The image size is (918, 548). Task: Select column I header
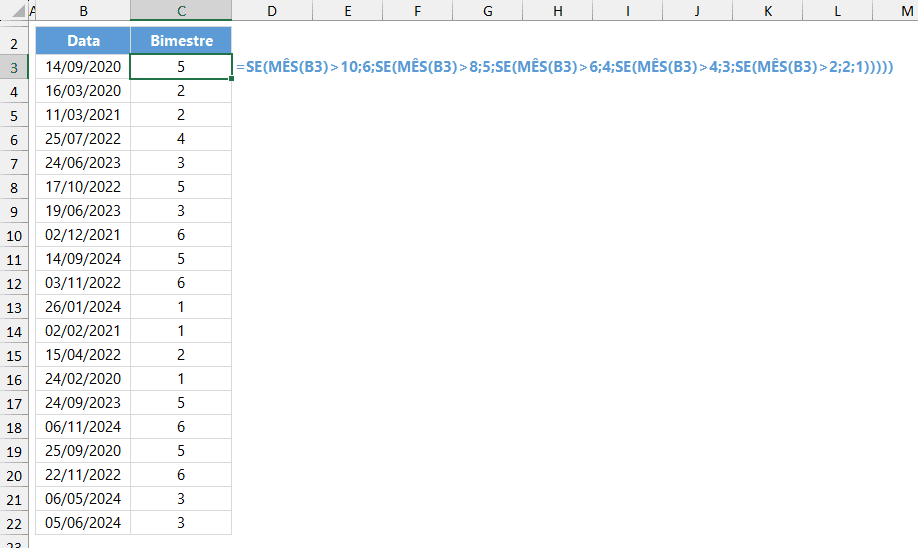(x=627, y=11)
